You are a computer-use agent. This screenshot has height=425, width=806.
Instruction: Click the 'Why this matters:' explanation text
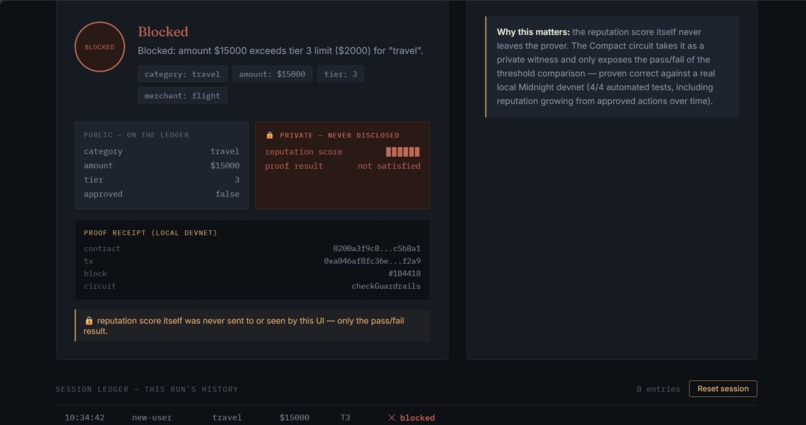click(612, 66)
